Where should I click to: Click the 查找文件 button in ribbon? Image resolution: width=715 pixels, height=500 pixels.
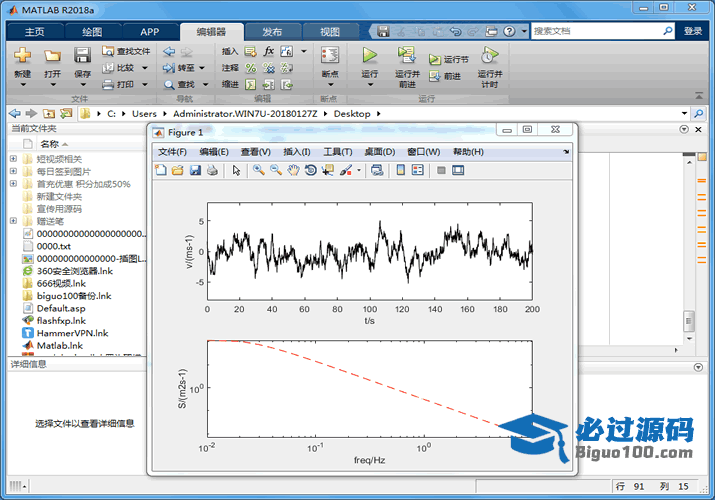coord(125,51)
